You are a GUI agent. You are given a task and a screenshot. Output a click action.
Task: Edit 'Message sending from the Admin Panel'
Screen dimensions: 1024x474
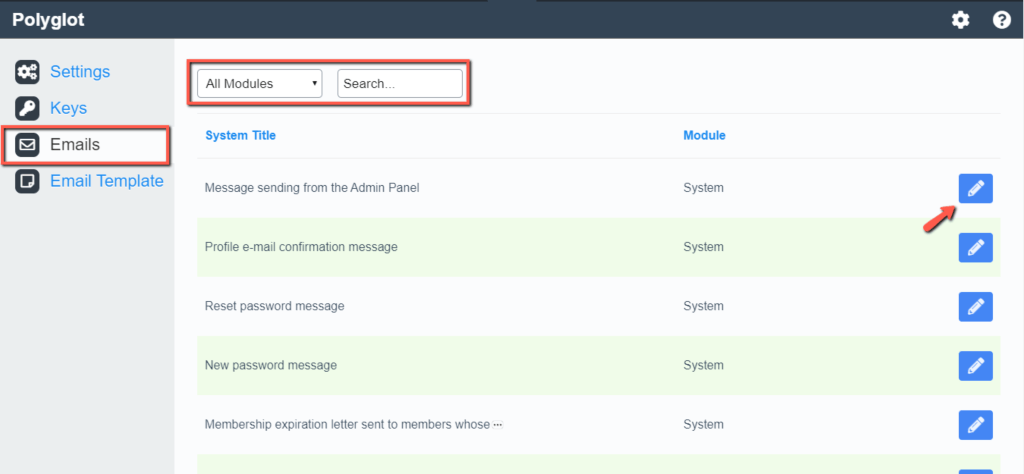[x=976, y=189]
